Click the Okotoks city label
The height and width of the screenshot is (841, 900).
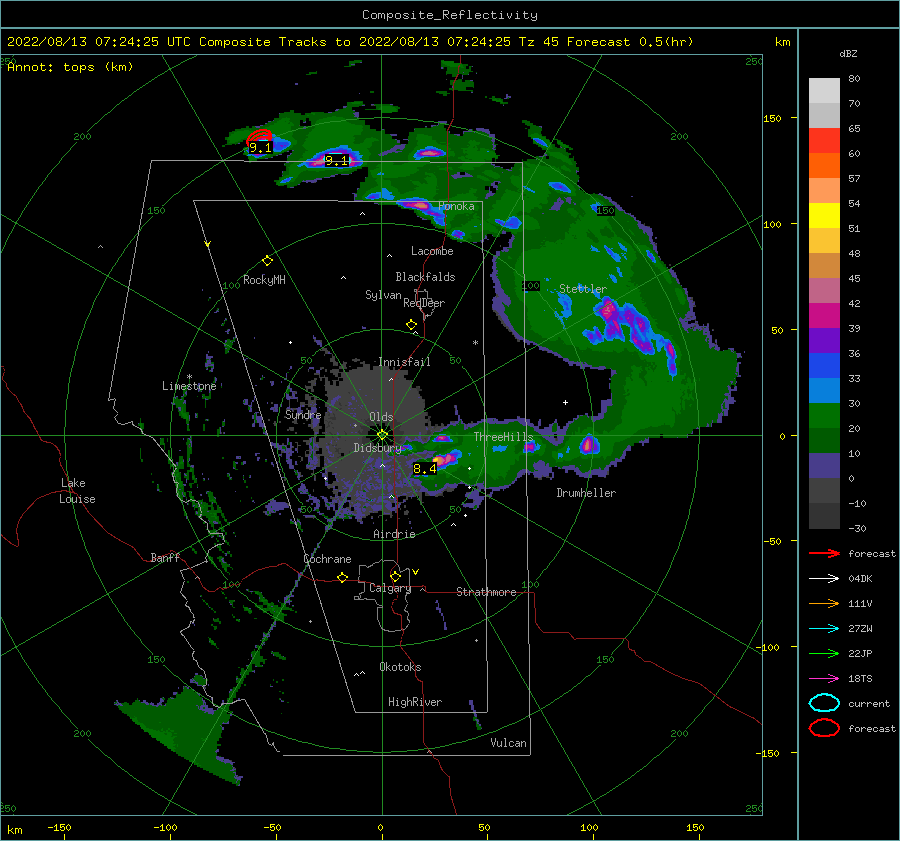(x=400, y=667)
